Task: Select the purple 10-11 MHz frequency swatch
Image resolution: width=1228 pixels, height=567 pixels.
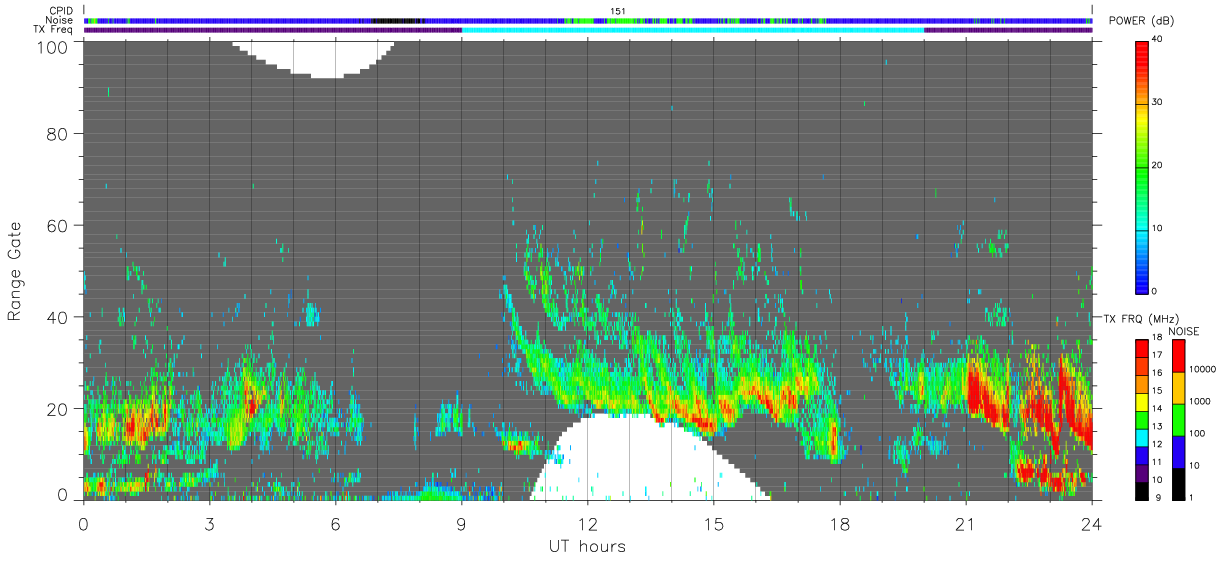Action: tap(1141, 472)
